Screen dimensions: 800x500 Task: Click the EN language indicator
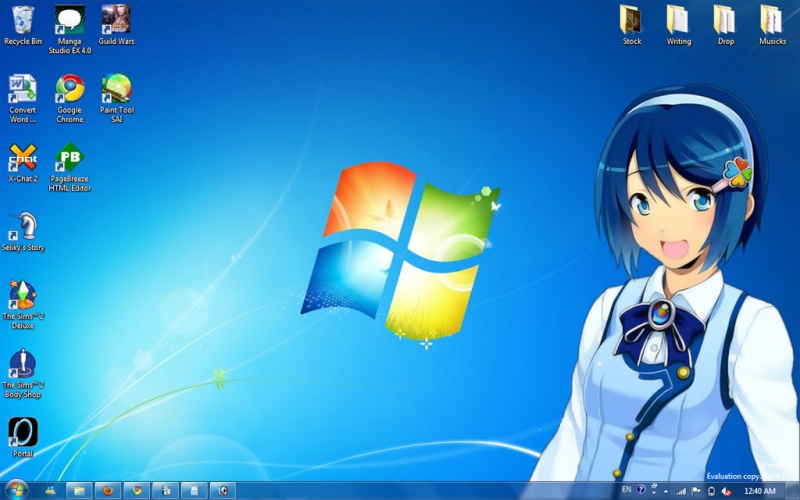[x=627, y=490]
